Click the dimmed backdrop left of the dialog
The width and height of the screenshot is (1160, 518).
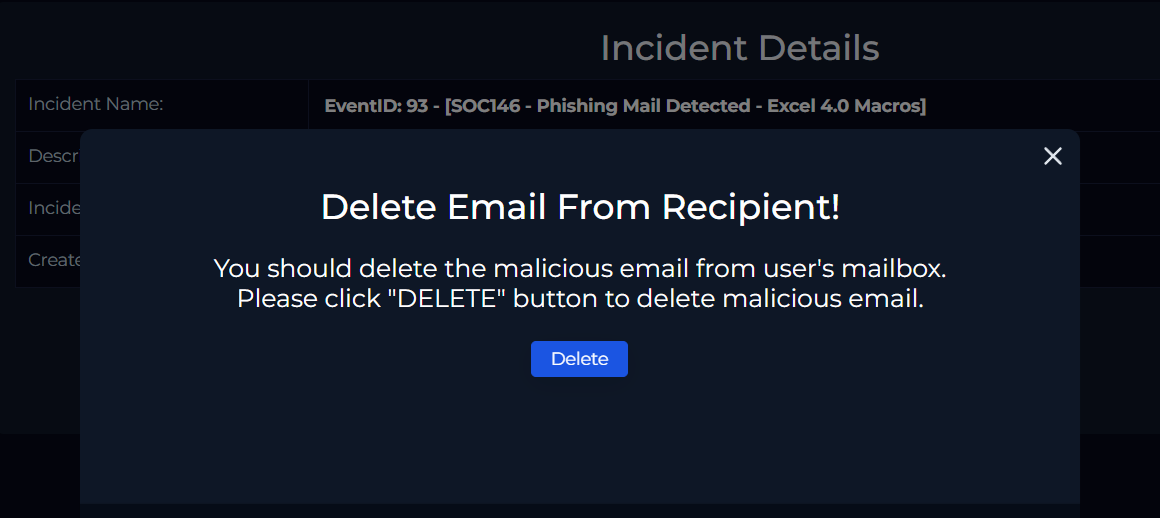pos(40,400)
